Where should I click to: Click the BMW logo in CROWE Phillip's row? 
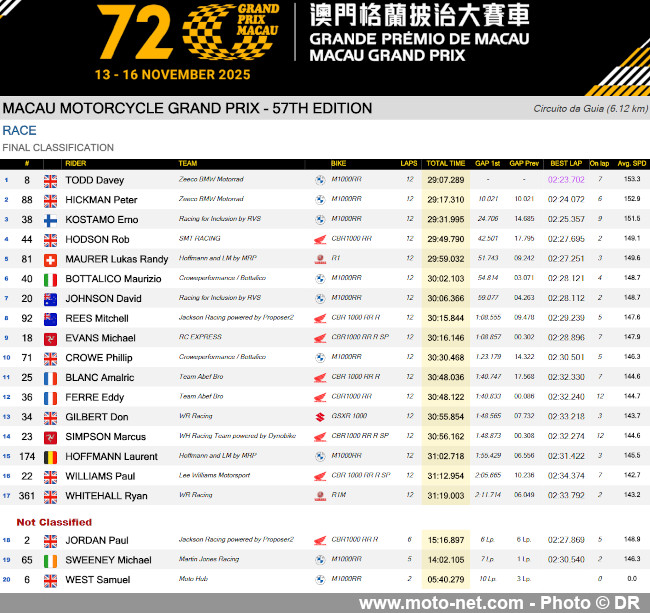click(320, 357)
